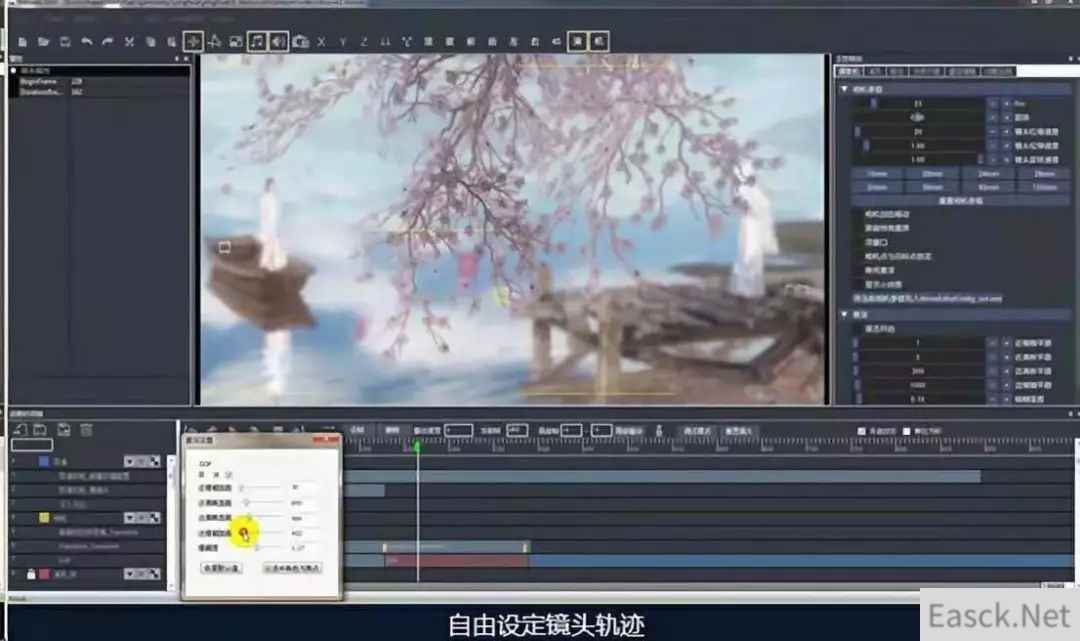Collapse the depth of field section in right panel
Viewport: 1080px width, 641px height.
[x=844, y=315]
